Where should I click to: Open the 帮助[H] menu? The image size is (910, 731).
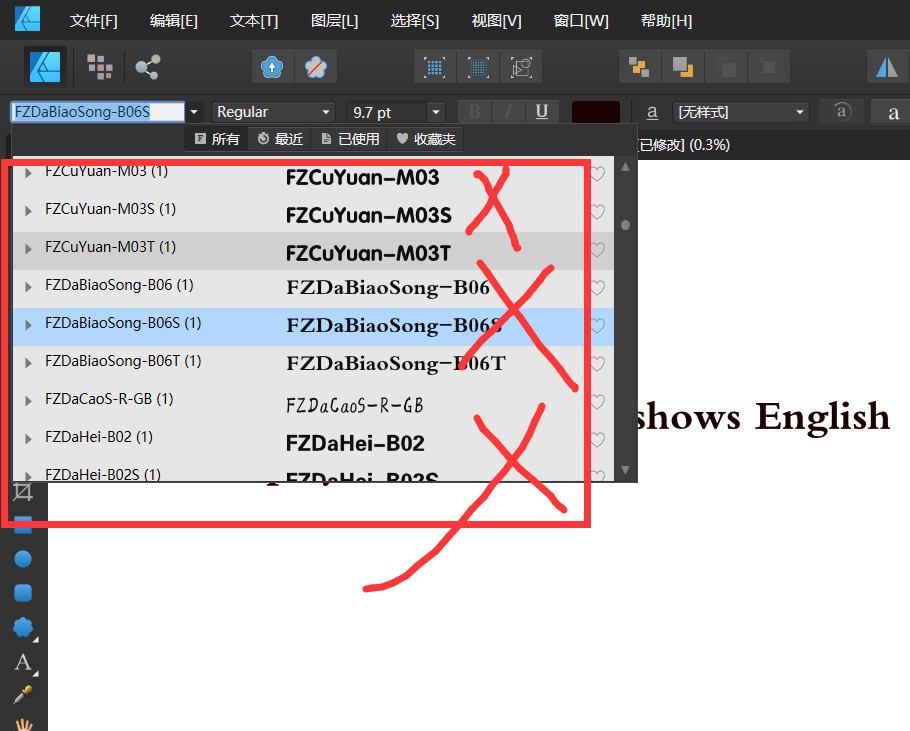[x=666, y=21]
